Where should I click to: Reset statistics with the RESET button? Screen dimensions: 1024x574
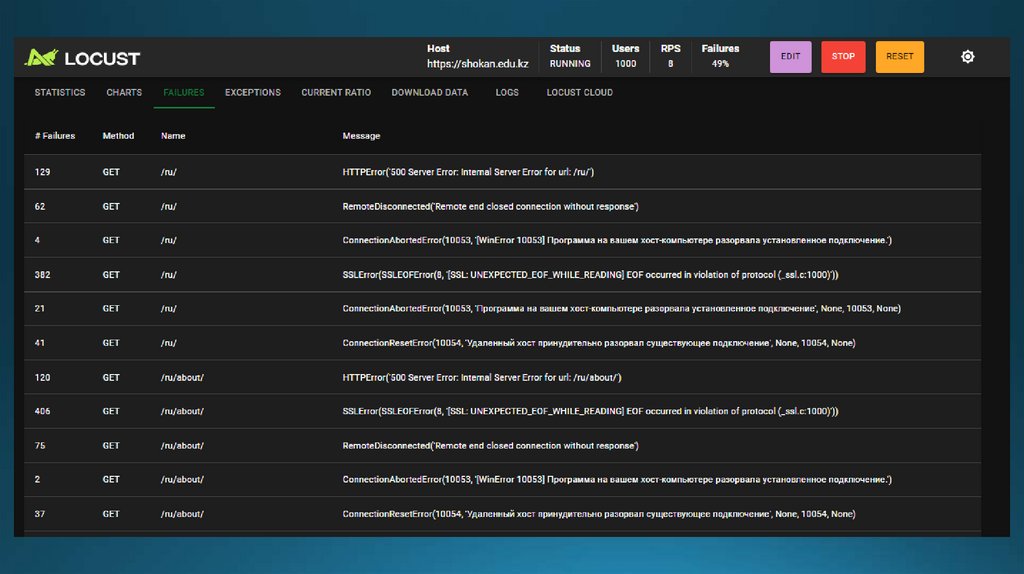899,57
